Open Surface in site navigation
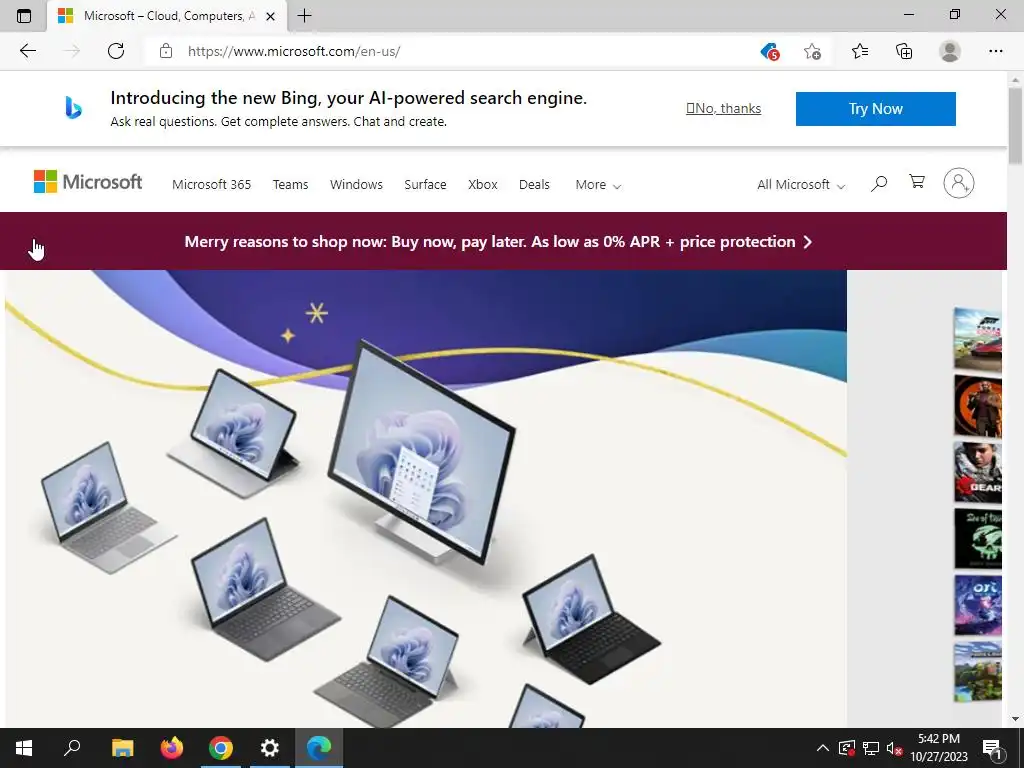The height and width of the screenshot is (768, 1024). (x=425, y=185)
